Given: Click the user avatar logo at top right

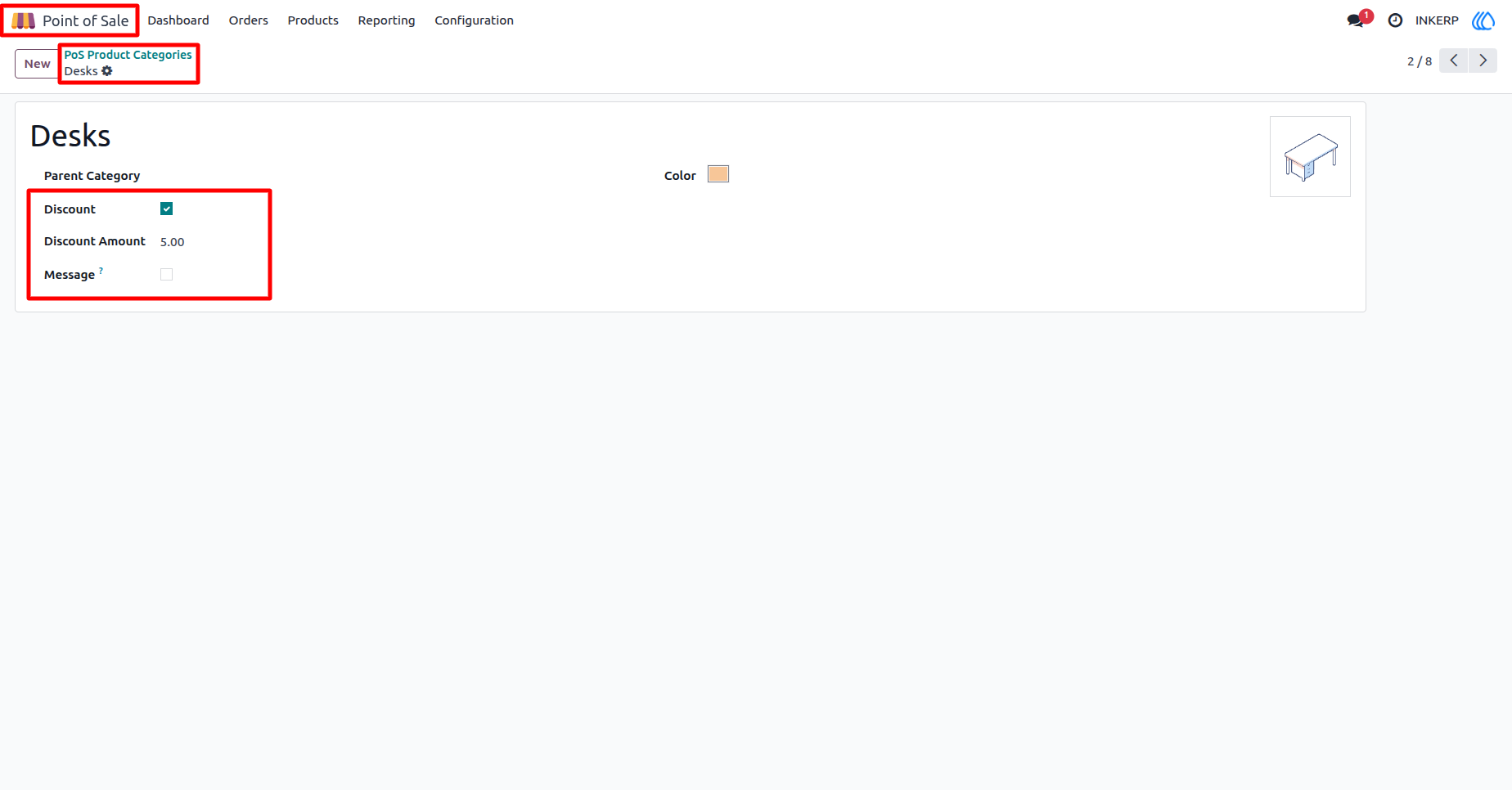Looking at the screenshot, I should pos(1483,20).
